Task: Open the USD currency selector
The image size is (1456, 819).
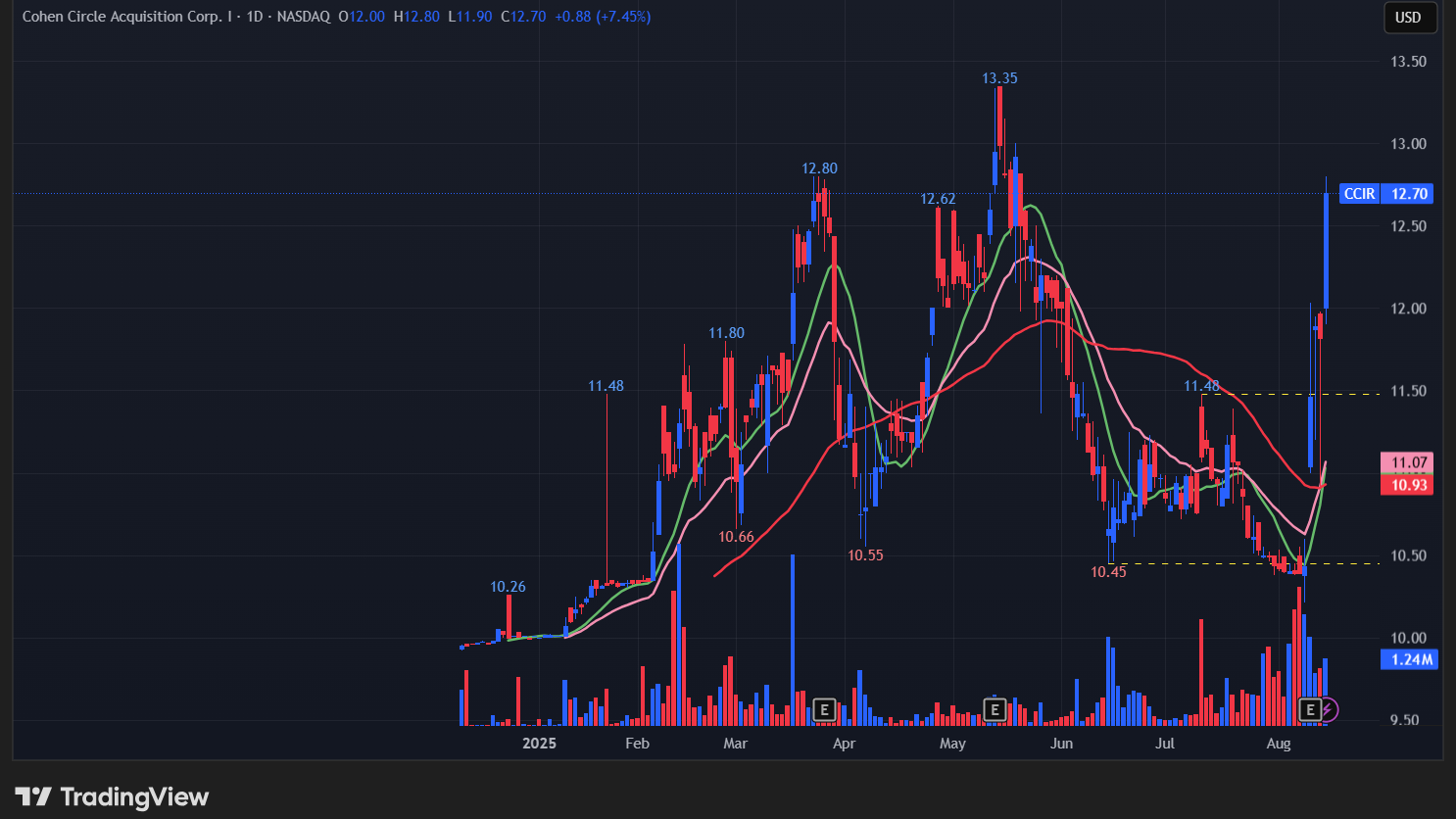Action: pos(1408,17)
